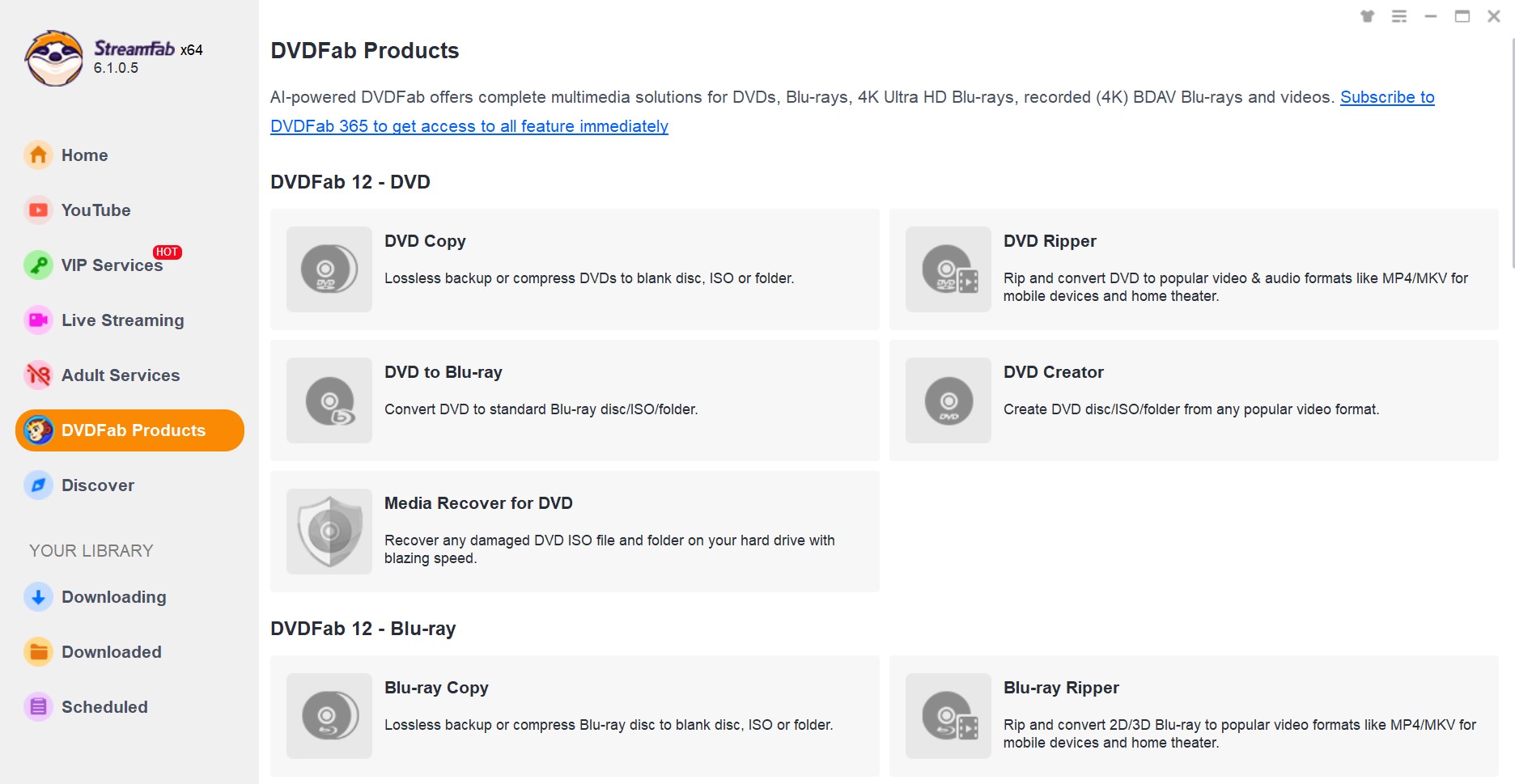Click the DVD to Blu-ray disc icon
This screenshot has height=784, width=1515.
click(x=329, y=400)
